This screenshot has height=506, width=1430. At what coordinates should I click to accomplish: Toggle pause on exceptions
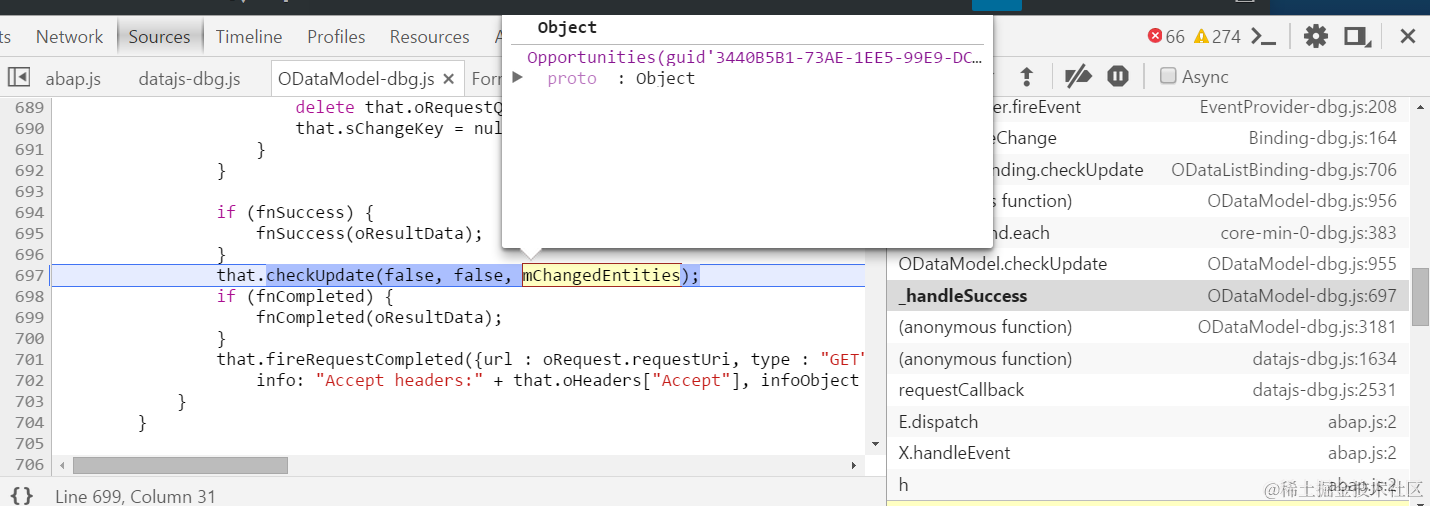[x=1118, y=77]
